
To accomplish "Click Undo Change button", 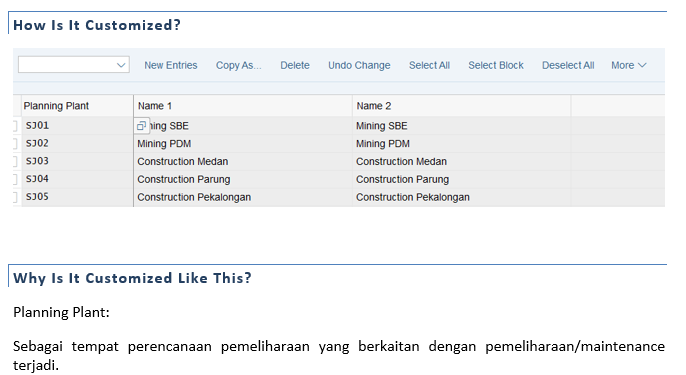I will point(359,65).
